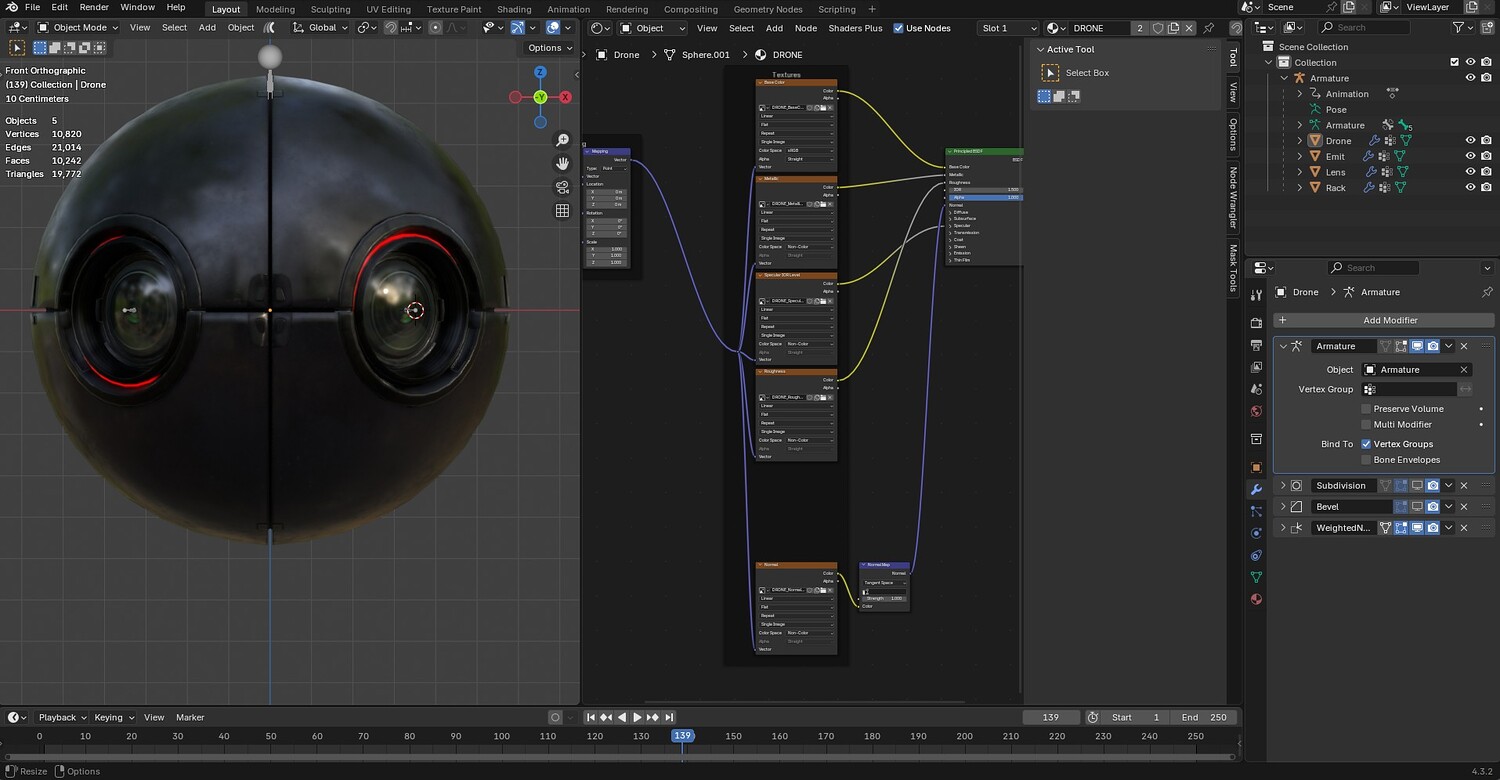Expand the Rack object in outliner
Screen dimensions: 1500x780
pyautogui.click(x=1300, y=188)
